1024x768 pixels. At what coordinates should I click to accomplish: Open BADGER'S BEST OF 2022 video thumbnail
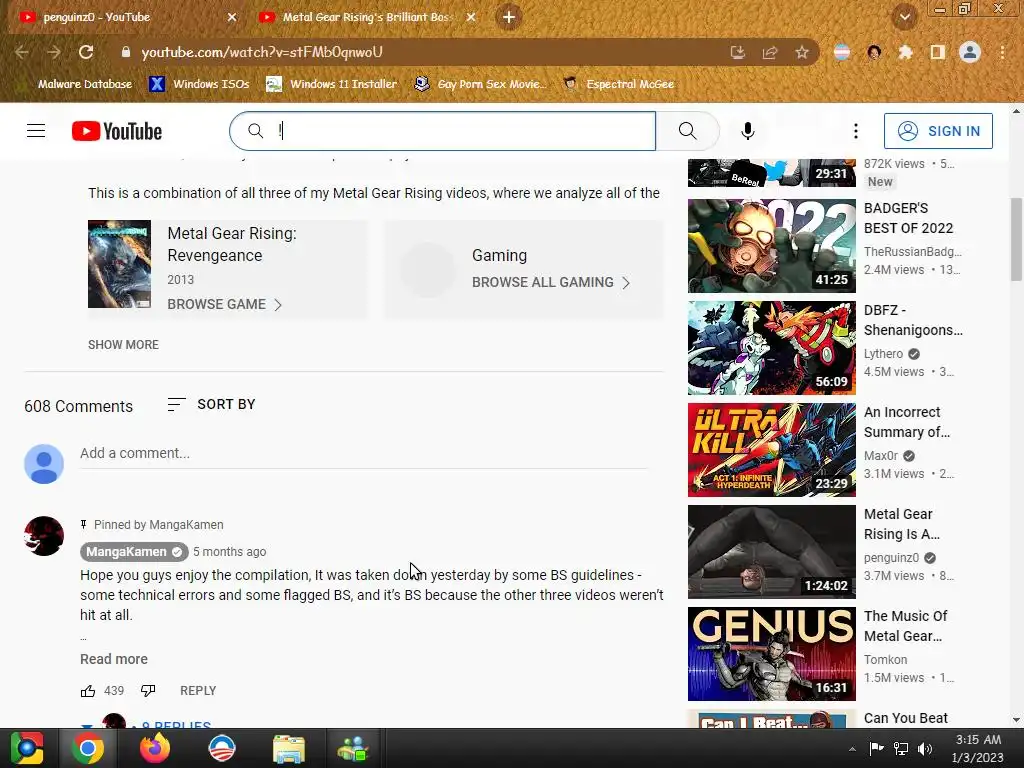tap(771, 246)
